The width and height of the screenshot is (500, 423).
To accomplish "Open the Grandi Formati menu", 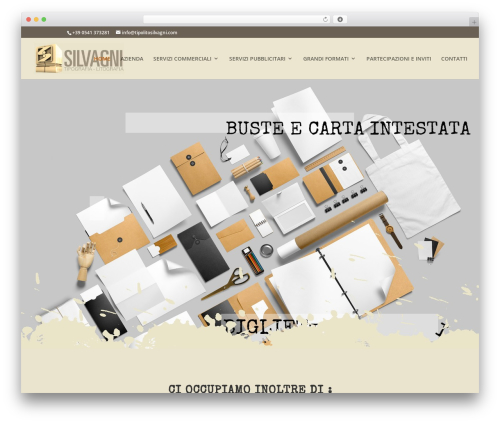I will 326,59.
